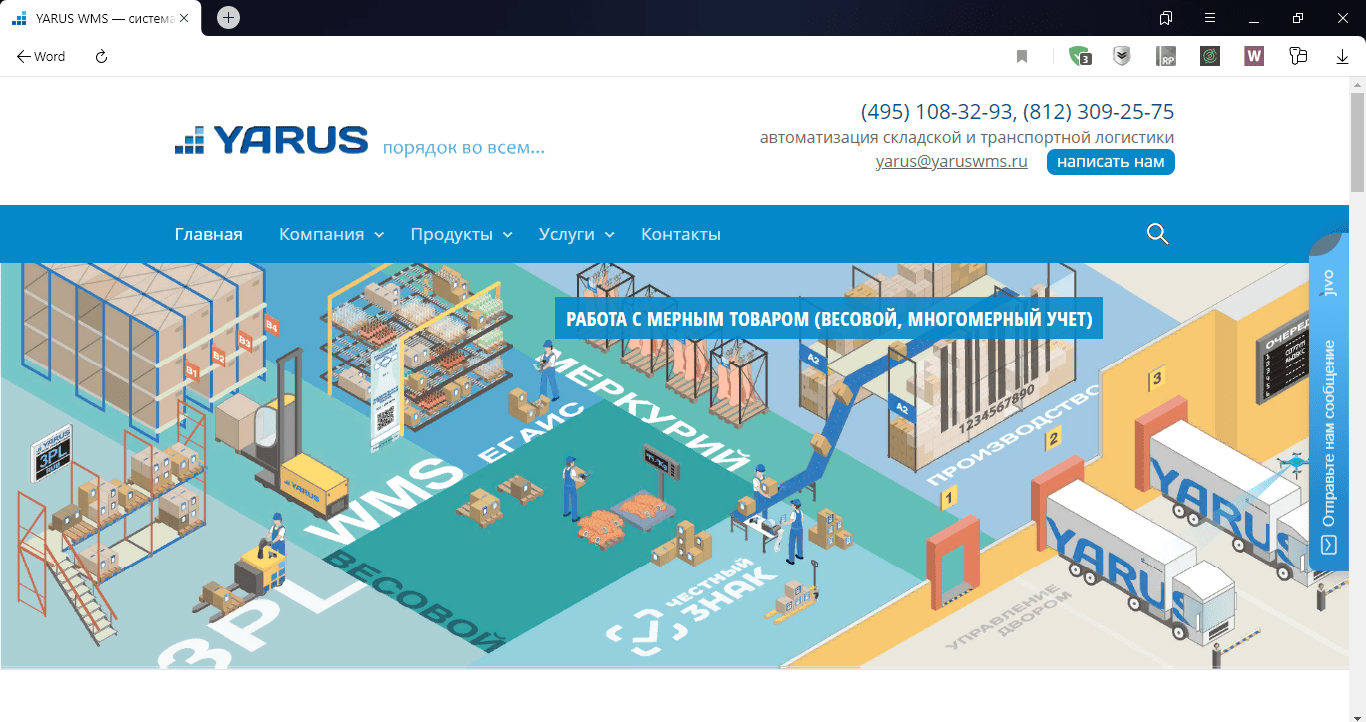Open the password keys manager icon
Image resolution: width=1366 pixels, height=722 pixels.
click(1298, 57)
